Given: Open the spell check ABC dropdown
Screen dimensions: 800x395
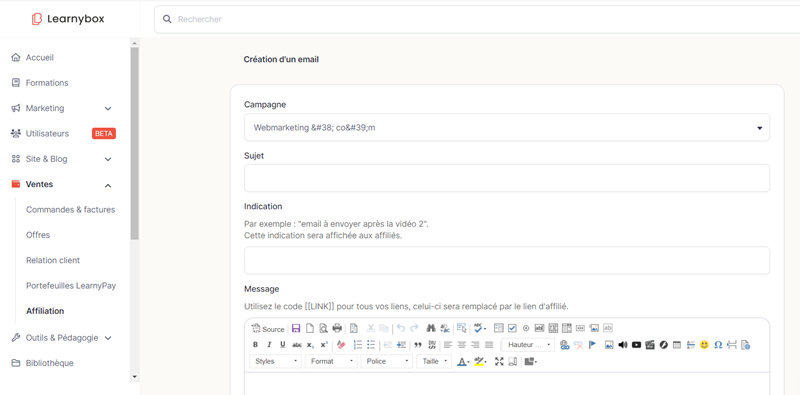Looking at the screenshot, I should pyautogui.click(x=480, y=328).
